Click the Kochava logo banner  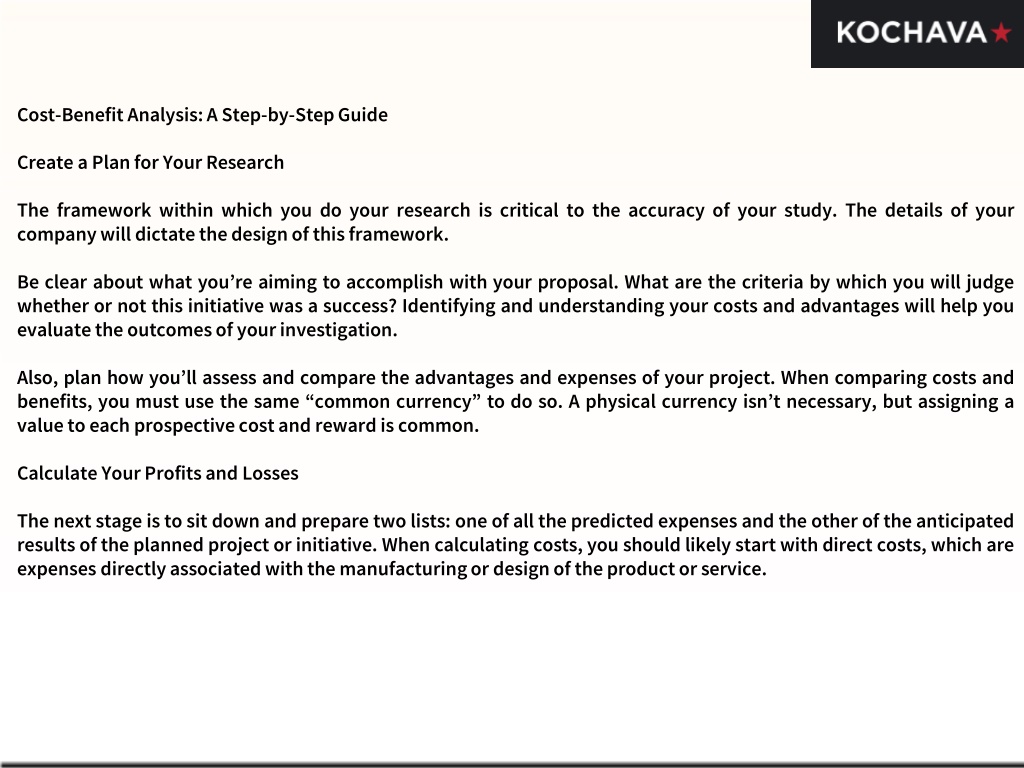(x=917, y=33)
